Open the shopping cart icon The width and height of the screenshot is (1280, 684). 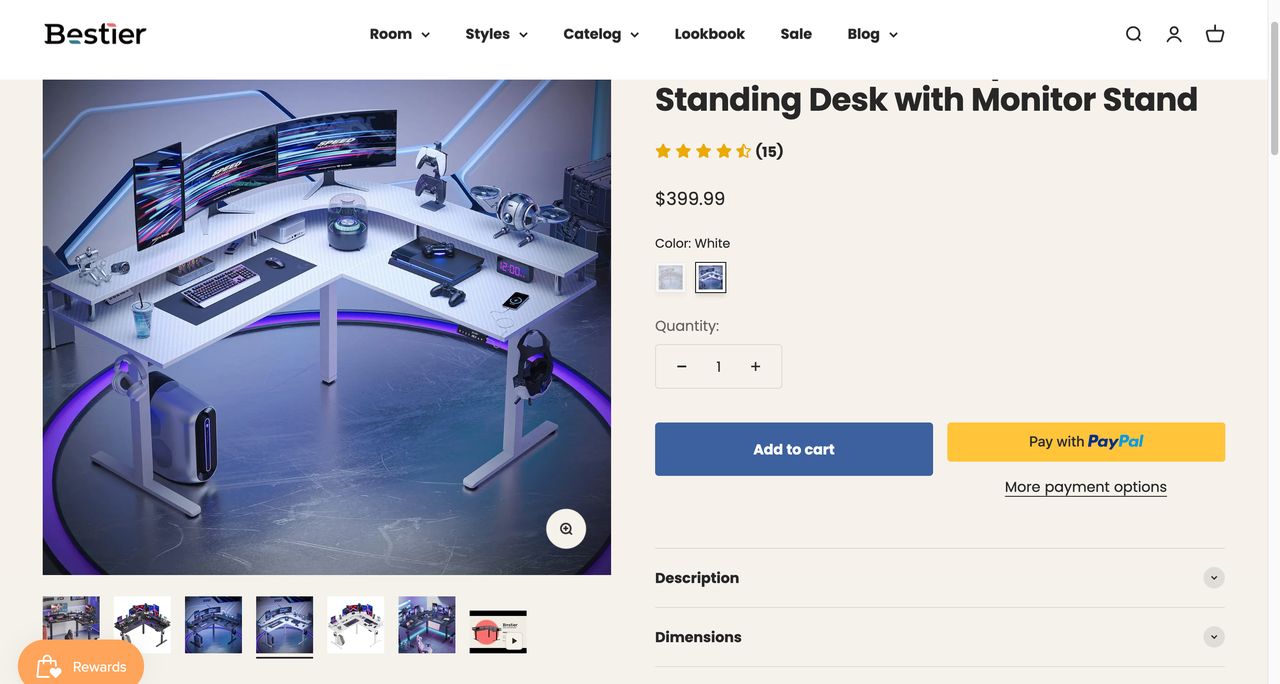coord(1215,34)
